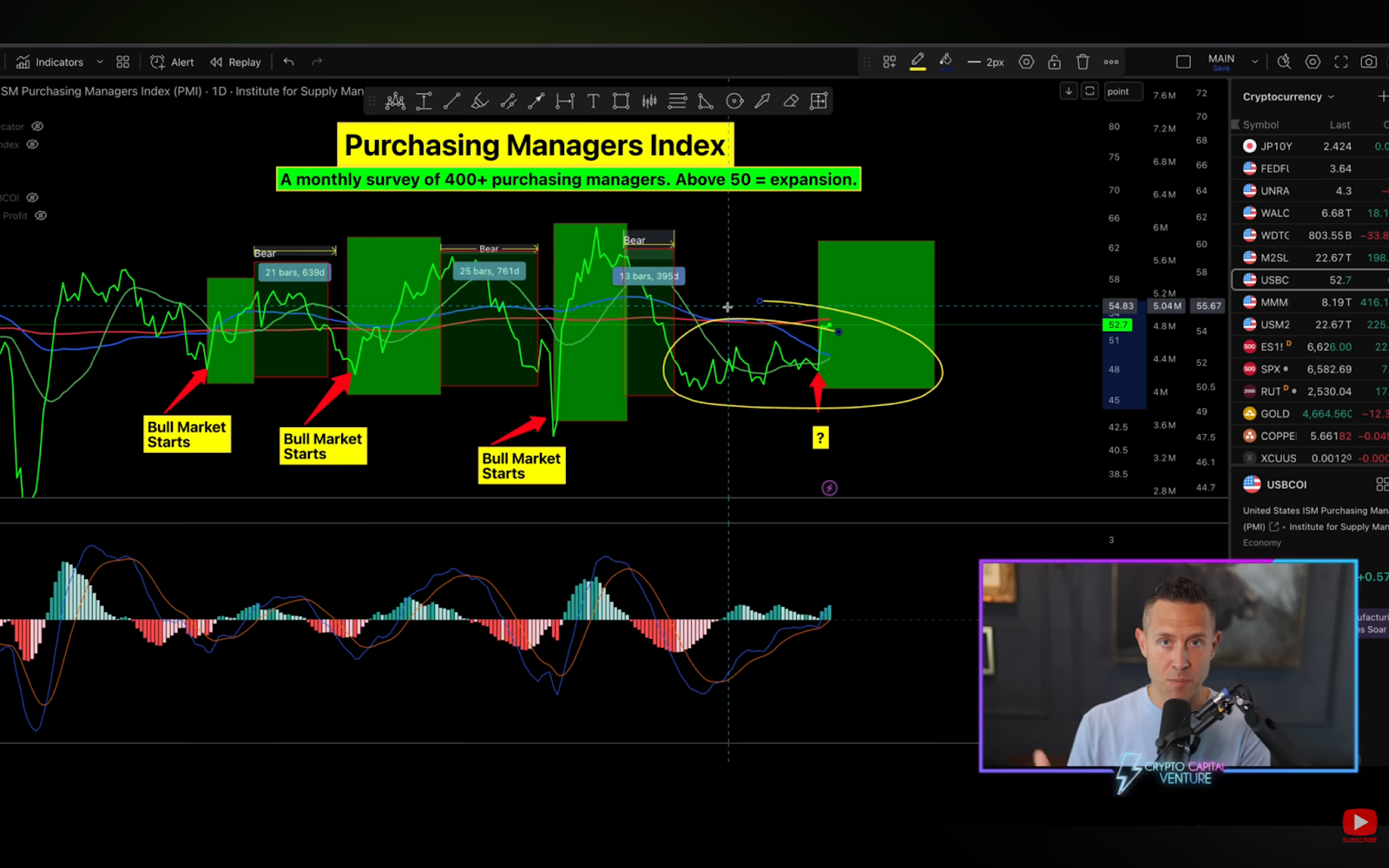Select the eraser drawing tool
The width and height of the screenshot is (1389, 868).
click(x=791, y=102)
